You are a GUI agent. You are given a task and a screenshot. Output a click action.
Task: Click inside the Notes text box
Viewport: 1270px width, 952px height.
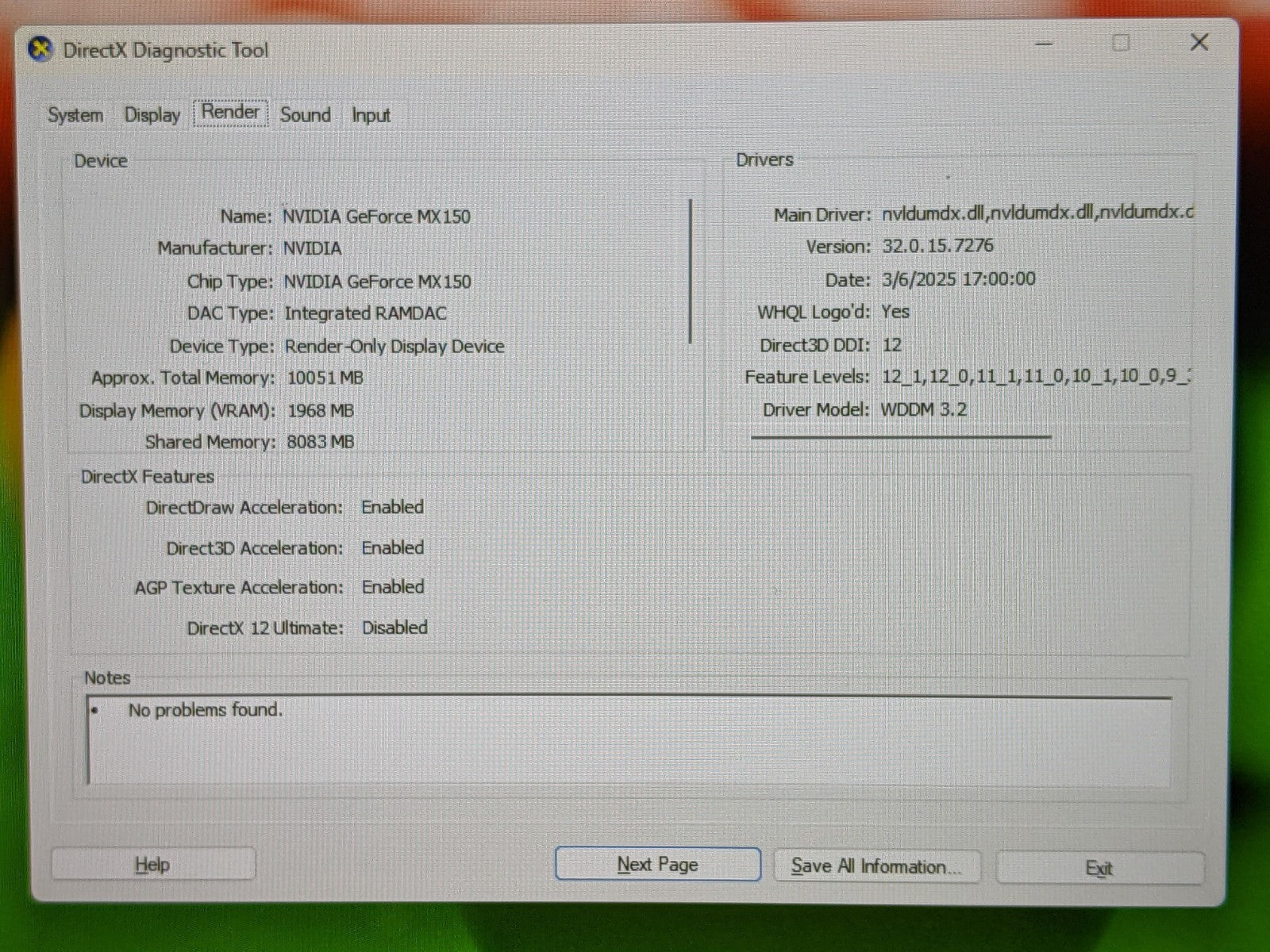[x=627, y=740]
